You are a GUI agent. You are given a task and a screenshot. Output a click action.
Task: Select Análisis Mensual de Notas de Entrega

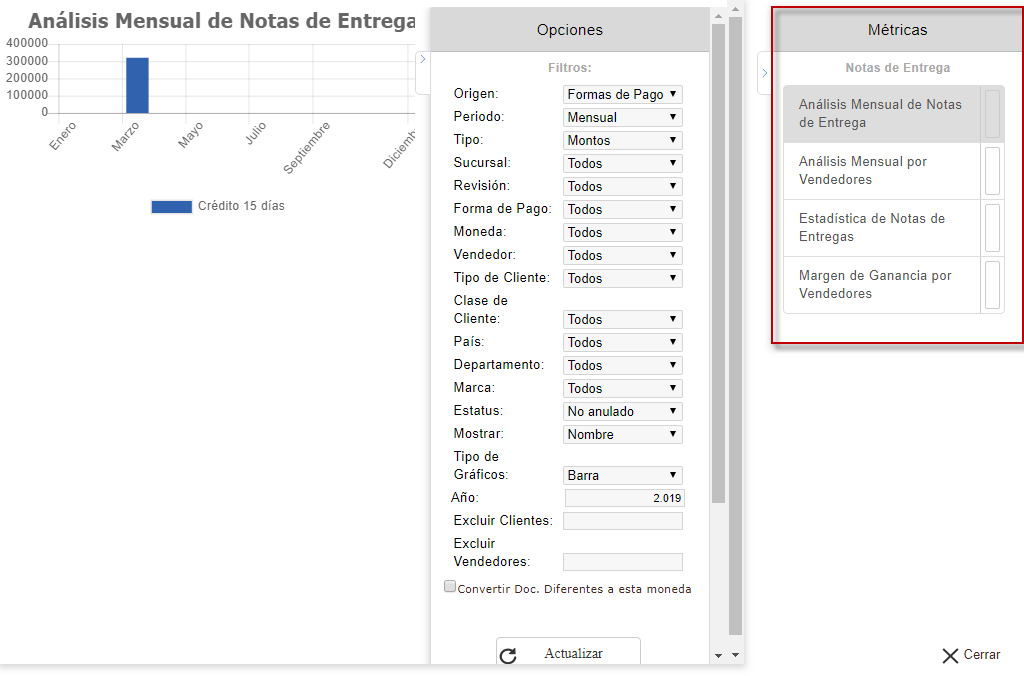pos(880,114)
